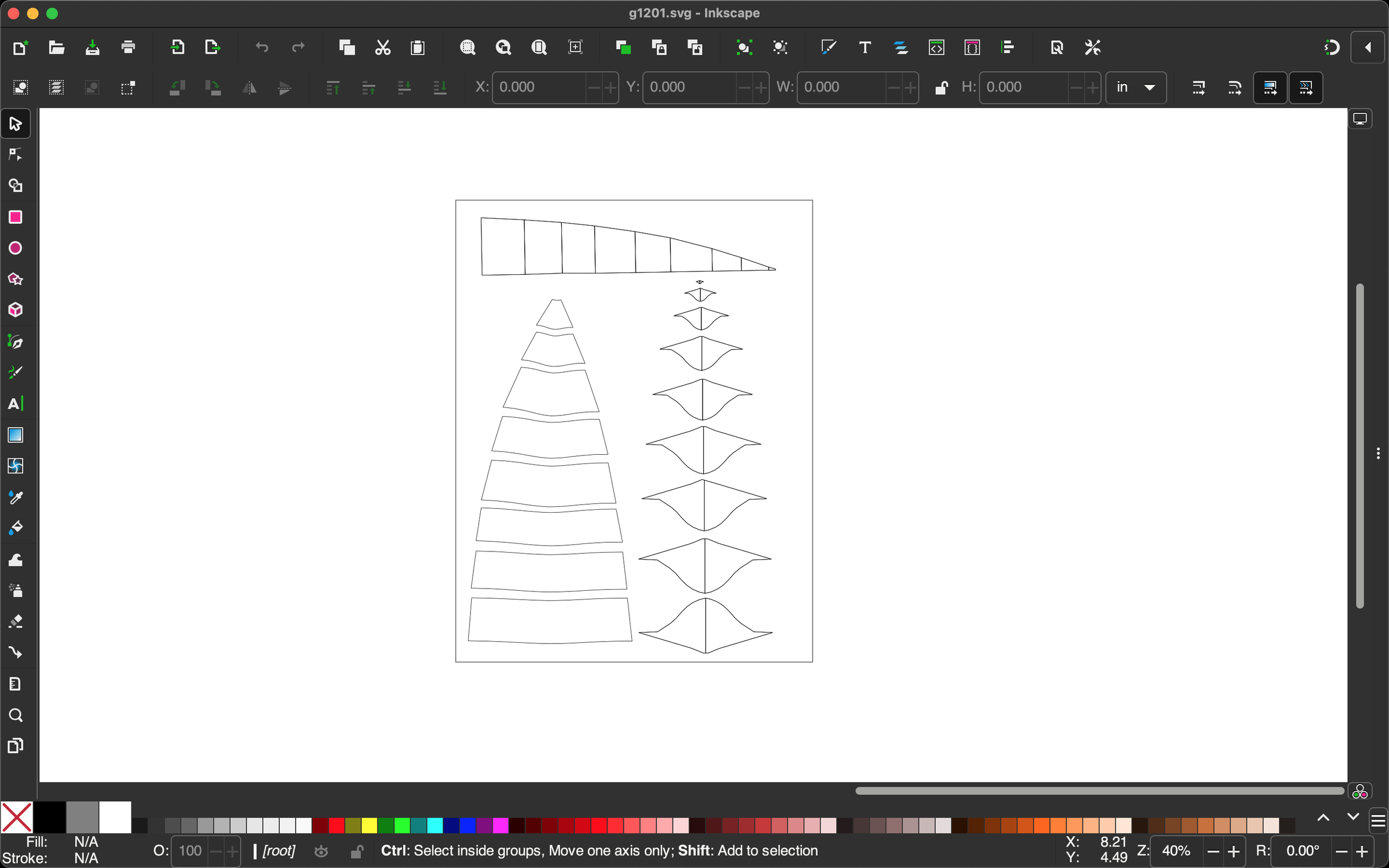Open the units dropdown showing 'in'
The image size is (1389, 868).
[1136, 87]
